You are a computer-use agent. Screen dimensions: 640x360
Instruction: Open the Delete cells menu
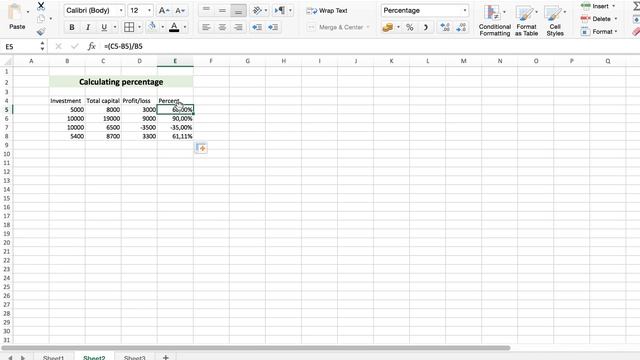click(x=599, y=19)
